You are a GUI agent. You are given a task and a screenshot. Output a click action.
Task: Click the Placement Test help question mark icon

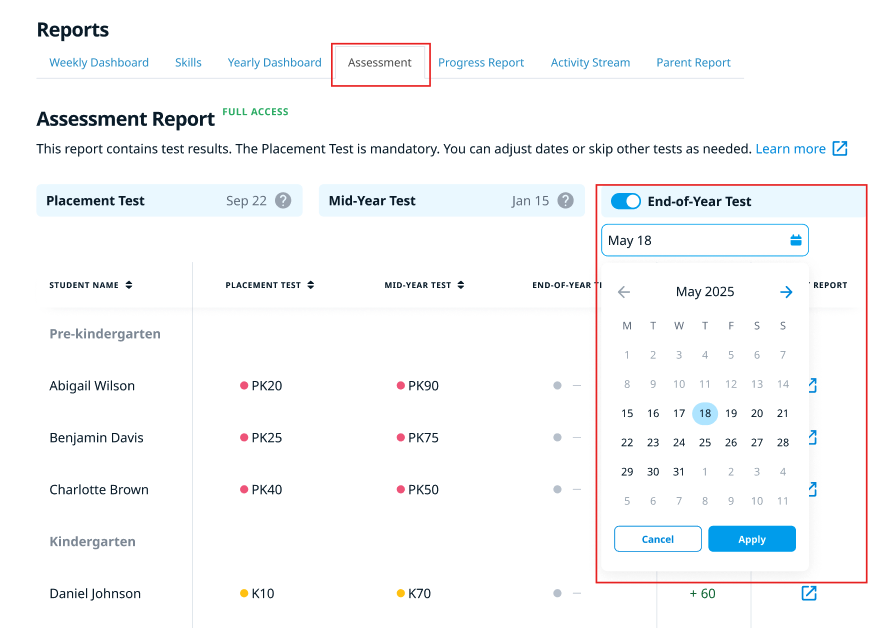click(283, 201)
